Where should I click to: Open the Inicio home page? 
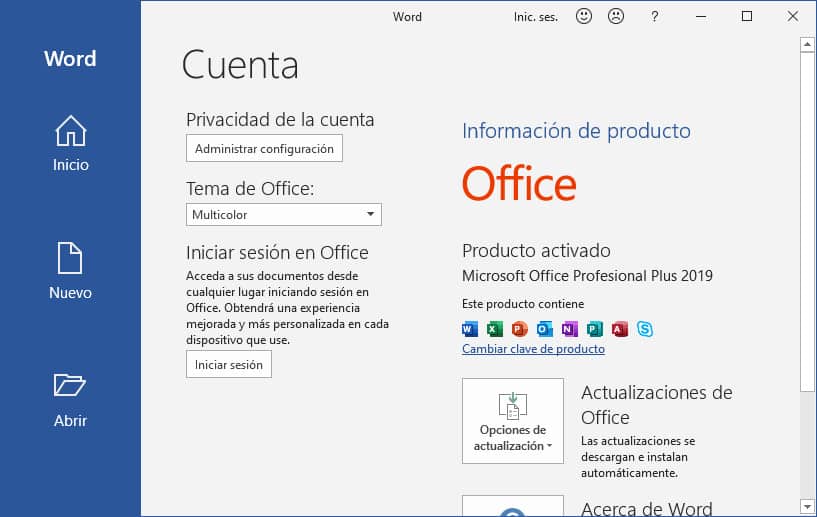click(x=70, y=144)
